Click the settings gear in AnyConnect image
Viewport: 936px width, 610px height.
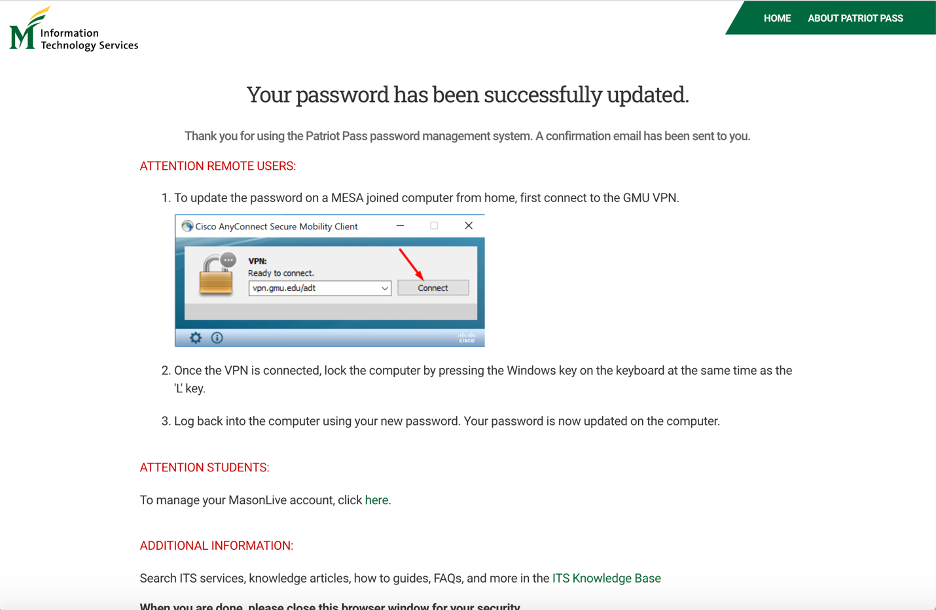pyautogui.click(x=196, y=338)
